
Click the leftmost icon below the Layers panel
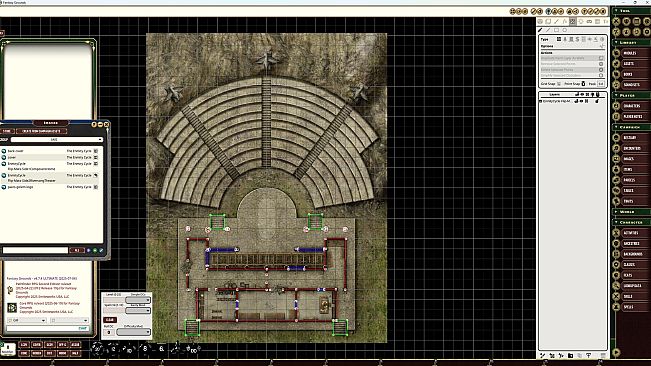(x=543, y=356)
